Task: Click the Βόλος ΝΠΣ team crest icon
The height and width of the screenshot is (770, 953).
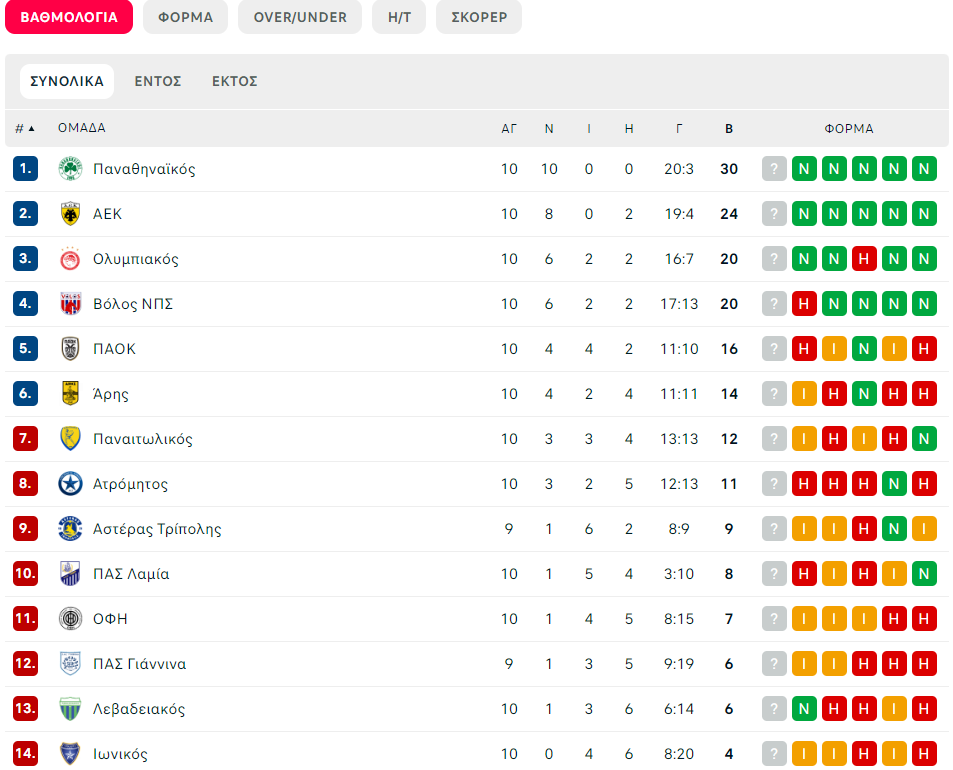Action: (71, 304)
